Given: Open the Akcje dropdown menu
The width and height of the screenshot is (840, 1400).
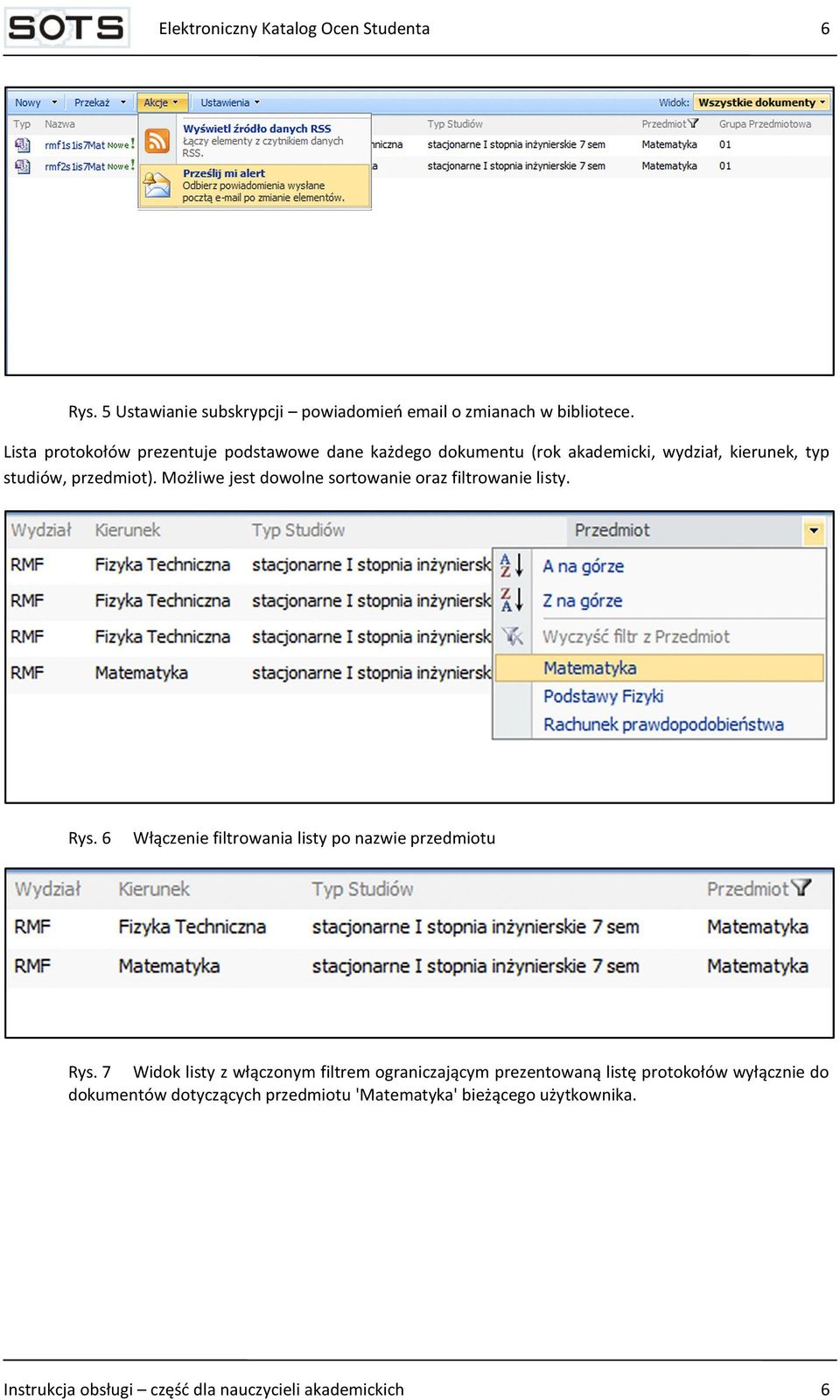Looking at the screenshot, I should 162,102.
